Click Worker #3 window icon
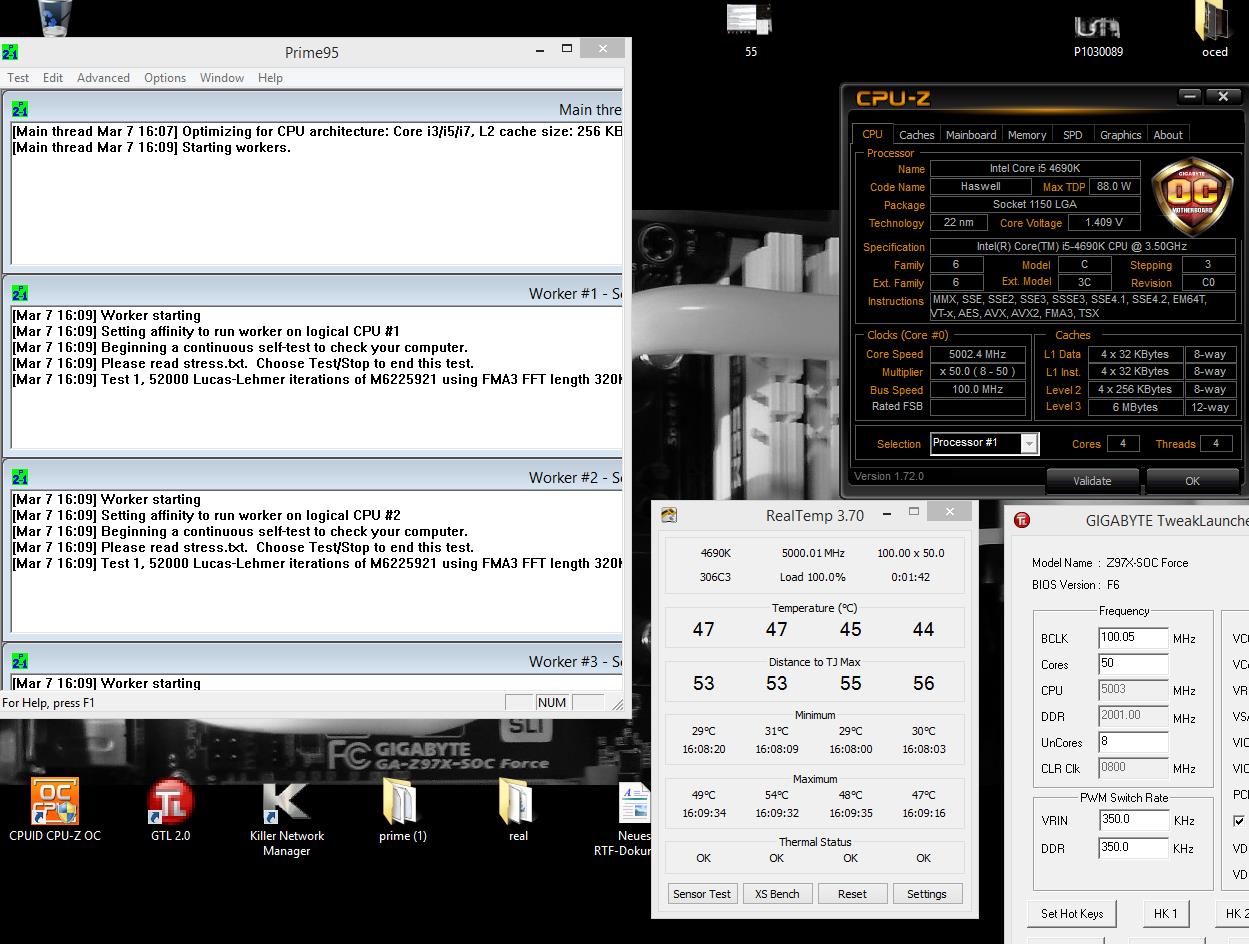Image resolution: width=1249 pixels, height=944 pixels. click(x=20, y=661)
